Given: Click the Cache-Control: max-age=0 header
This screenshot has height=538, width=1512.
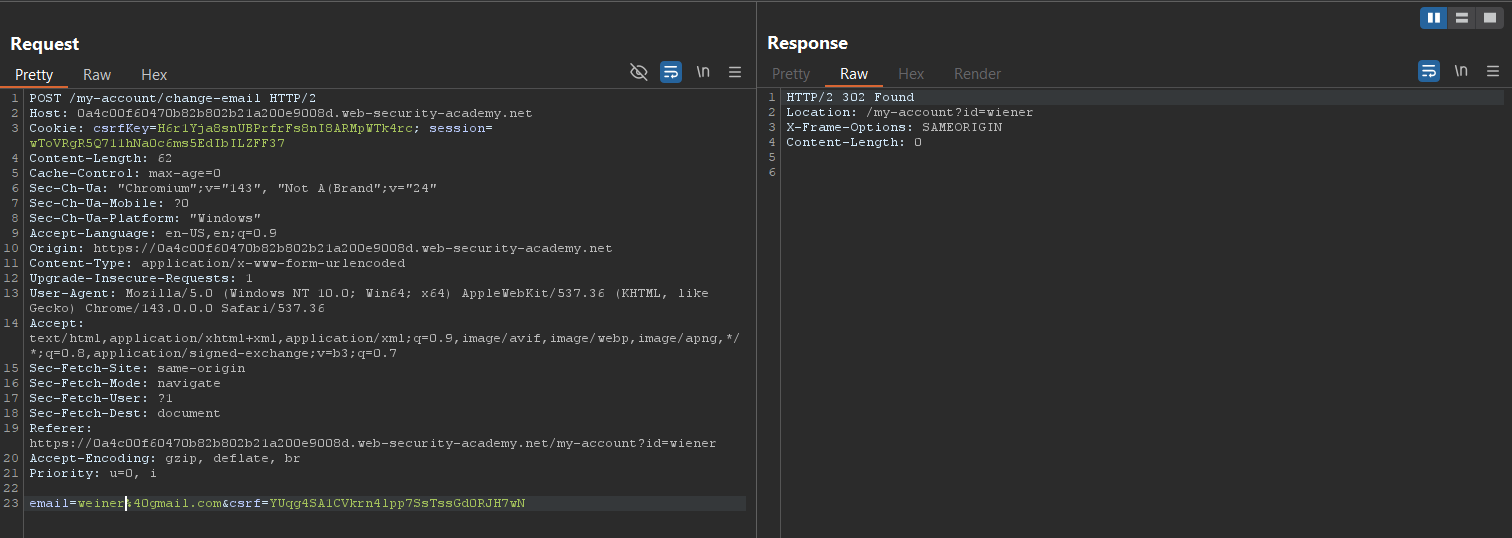Looking at the screenshot, I should click(x=125, y=173).
